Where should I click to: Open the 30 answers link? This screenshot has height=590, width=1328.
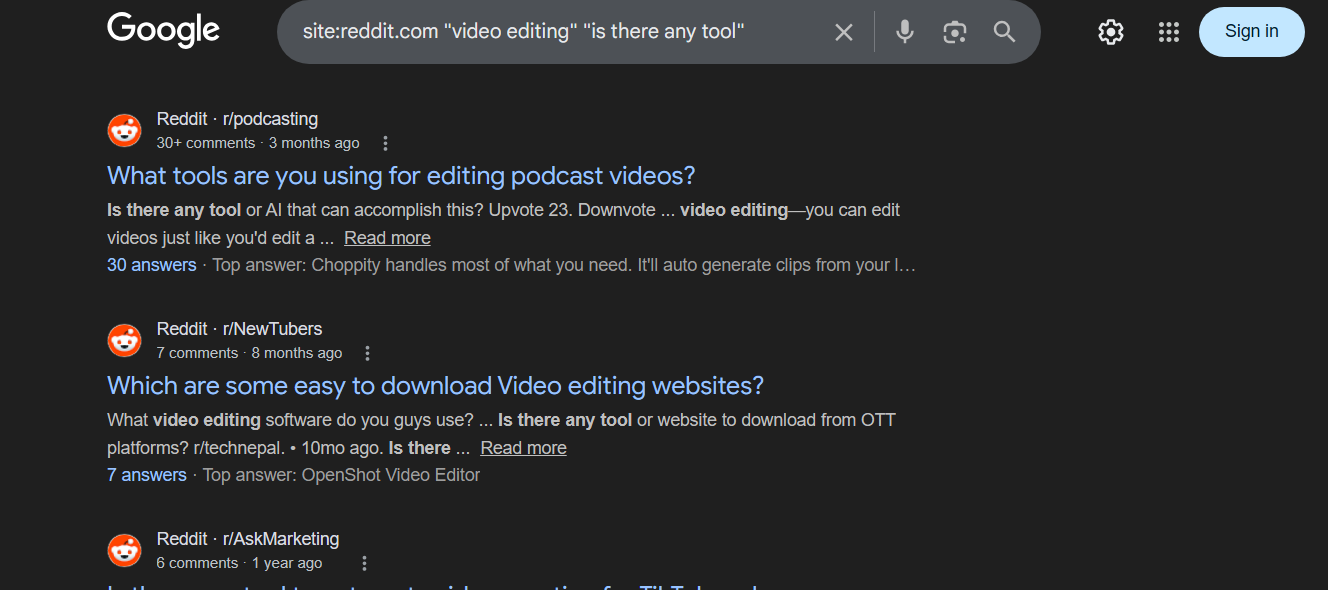152,265
